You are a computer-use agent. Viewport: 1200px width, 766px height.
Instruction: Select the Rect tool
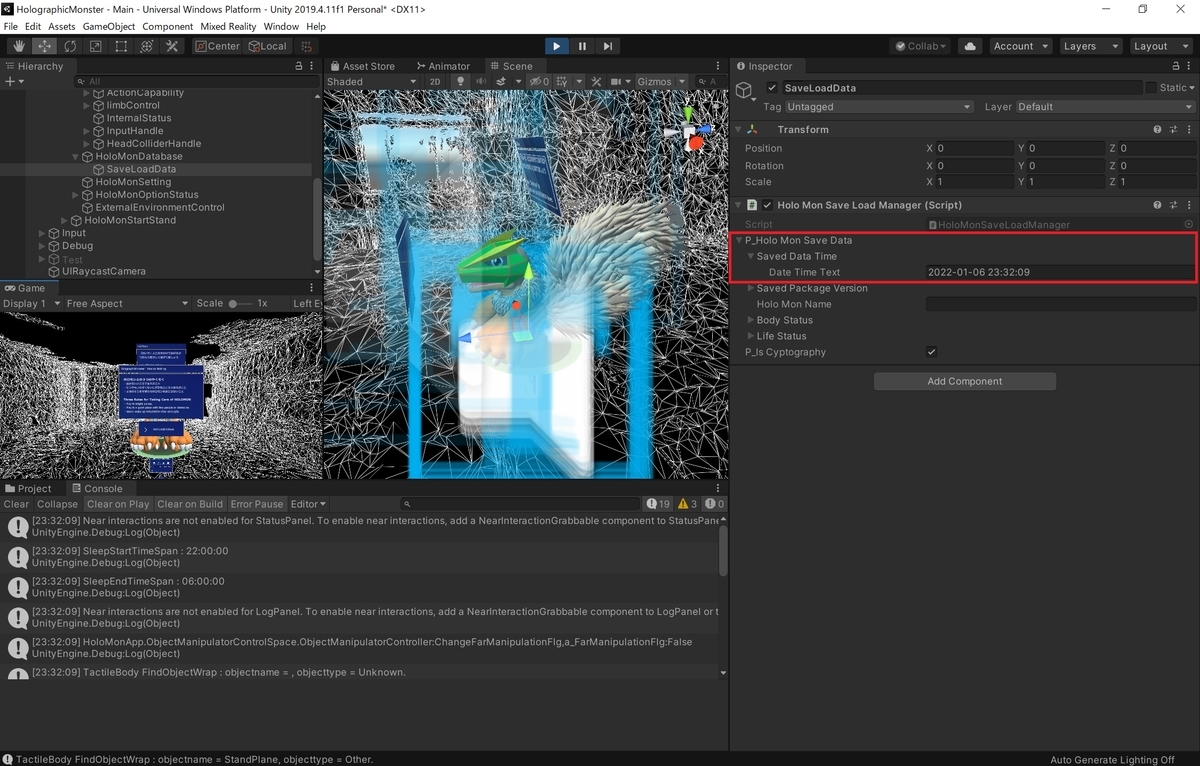(121, 46)
